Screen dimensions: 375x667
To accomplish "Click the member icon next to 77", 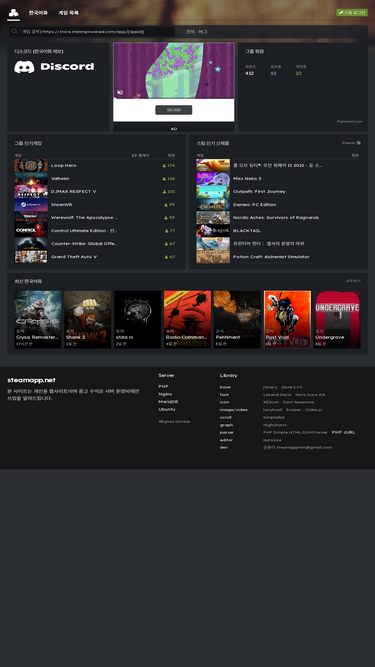I will pos(166,231).
